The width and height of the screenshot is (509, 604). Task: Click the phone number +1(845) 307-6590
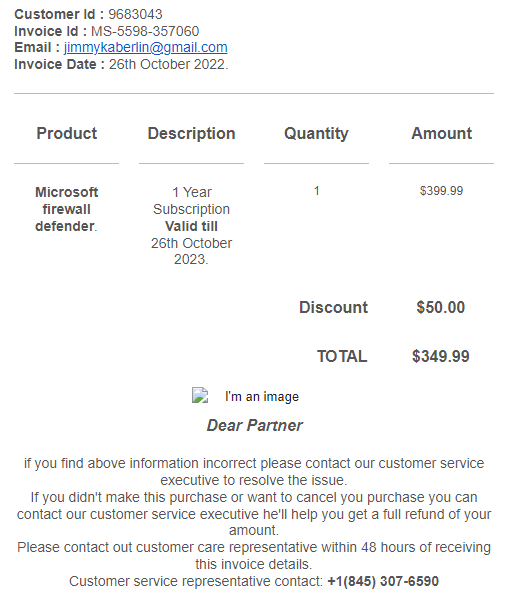pyautogui.click(x=383, y=581)
